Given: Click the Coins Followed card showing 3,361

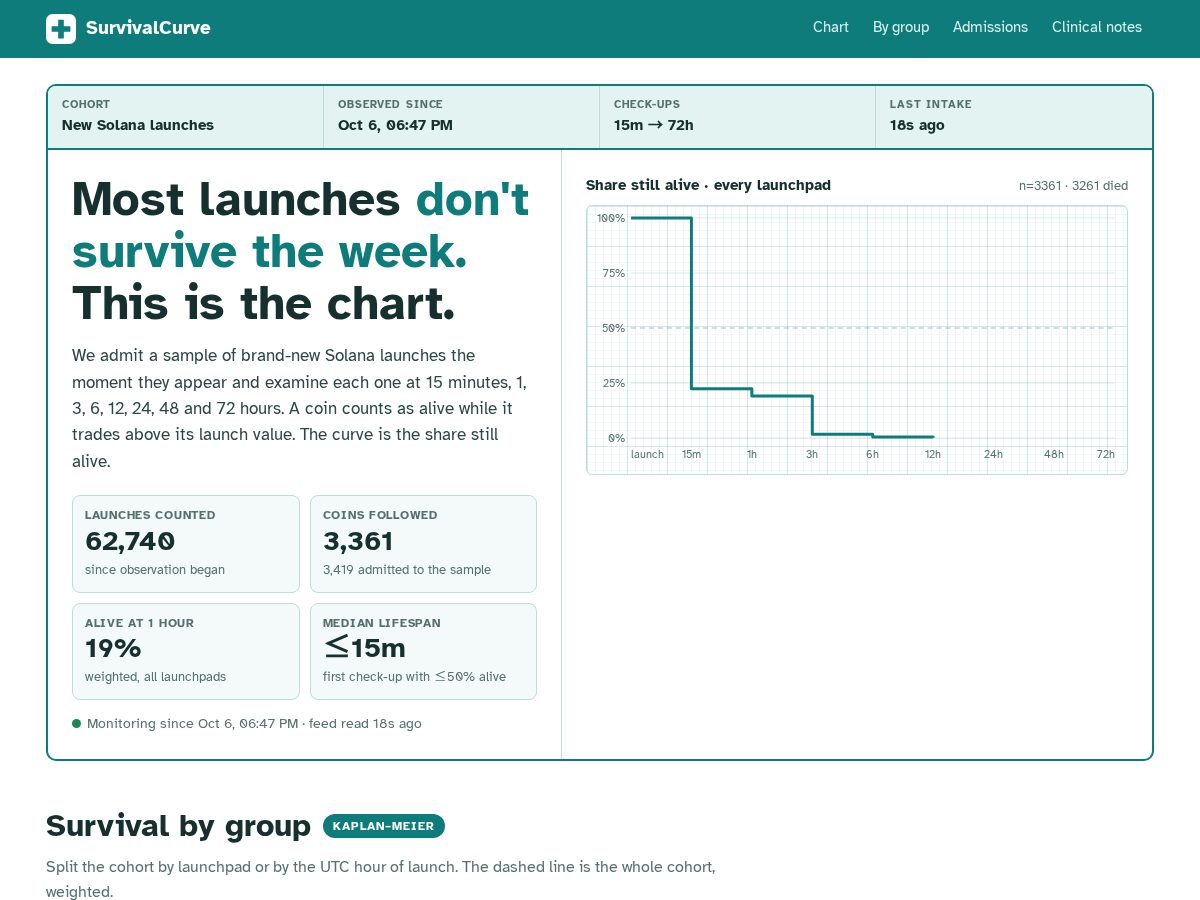Looking at the screenshot, I should pyautogui.click(x=423, y=544).
